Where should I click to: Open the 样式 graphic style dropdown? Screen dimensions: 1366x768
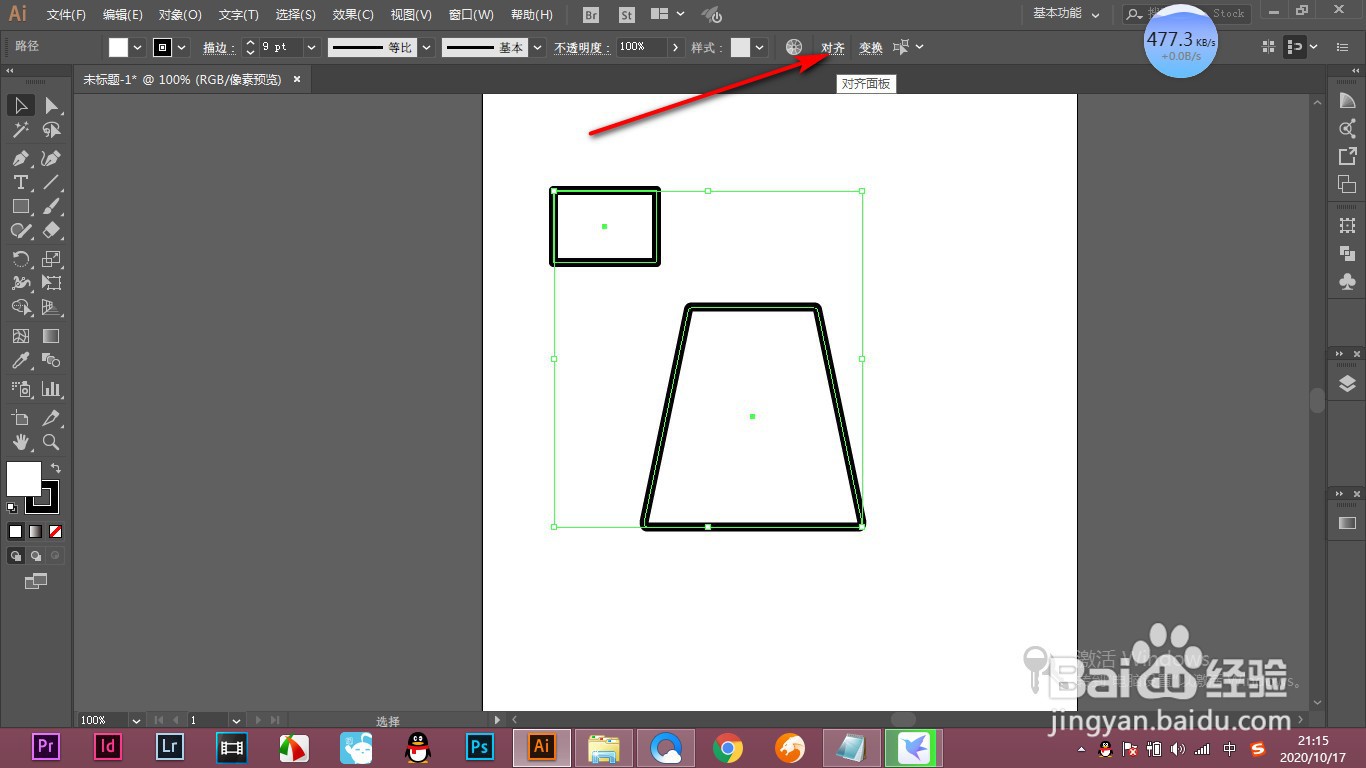(760, 47)
